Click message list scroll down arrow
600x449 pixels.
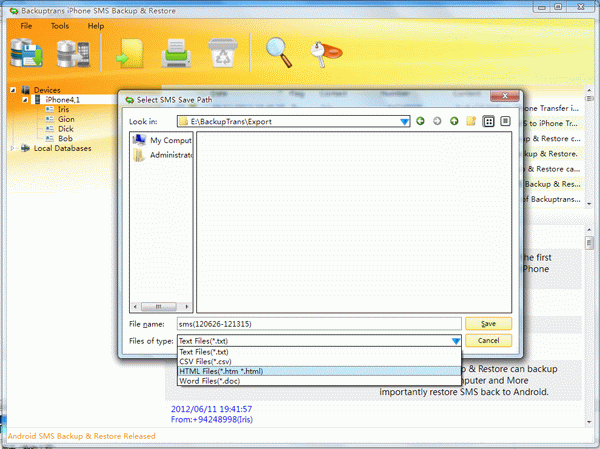tap(589, 204)
